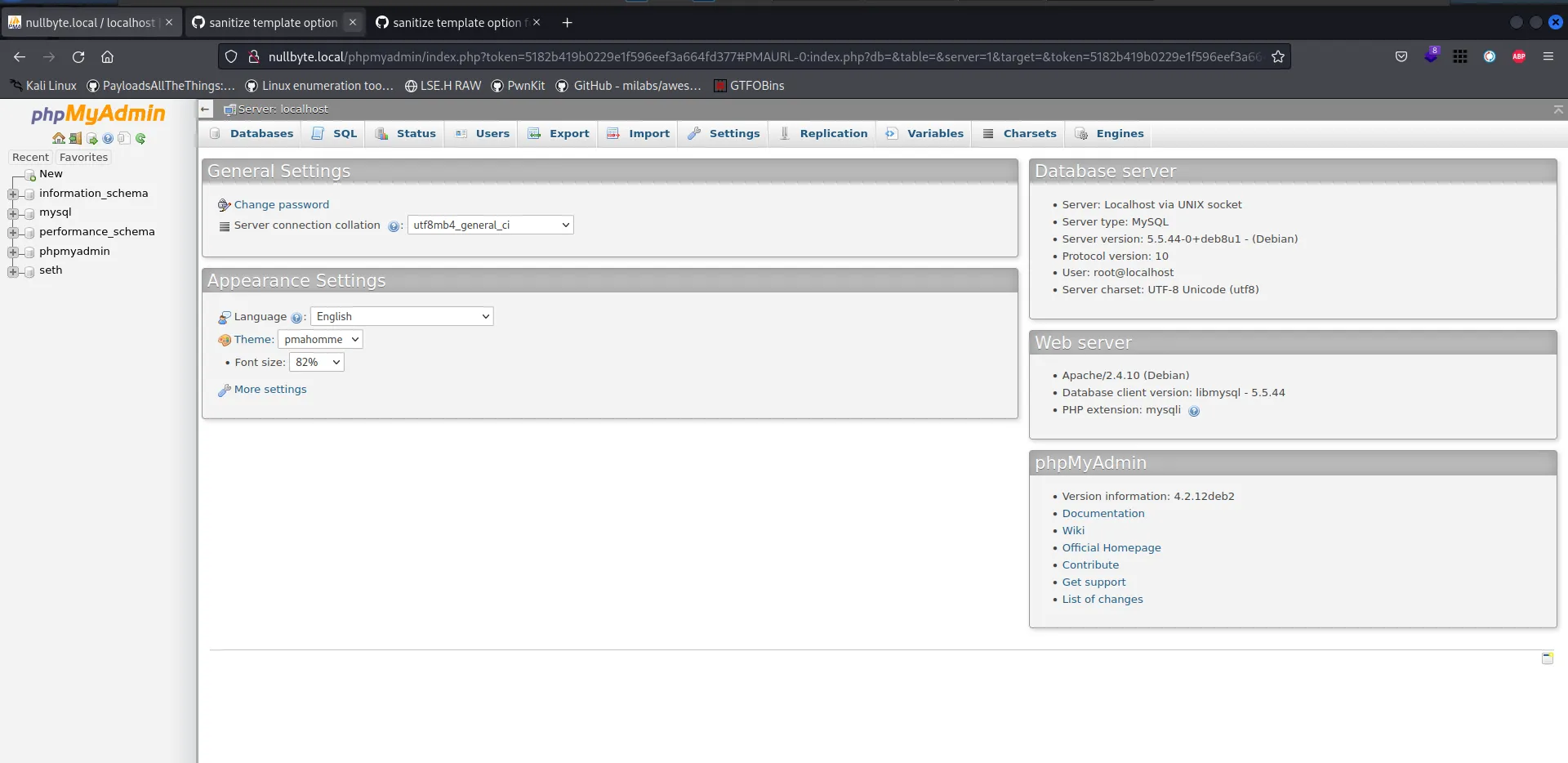This screenshot has height=763, width=1568.
Task: Bookmark this page with the star icon
Action: (x=1278, y=56)
